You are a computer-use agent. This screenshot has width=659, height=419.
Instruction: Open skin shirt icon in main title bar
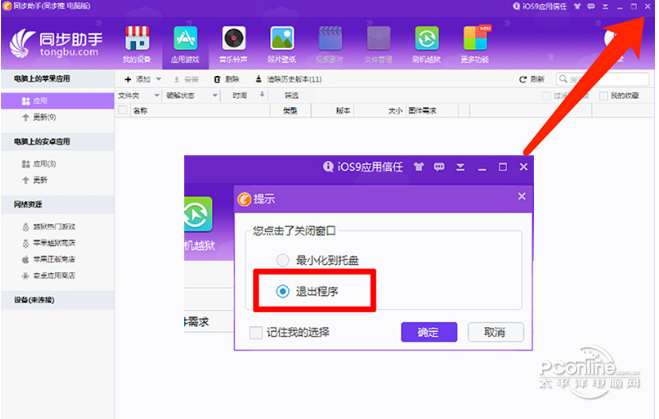[577, 6]
